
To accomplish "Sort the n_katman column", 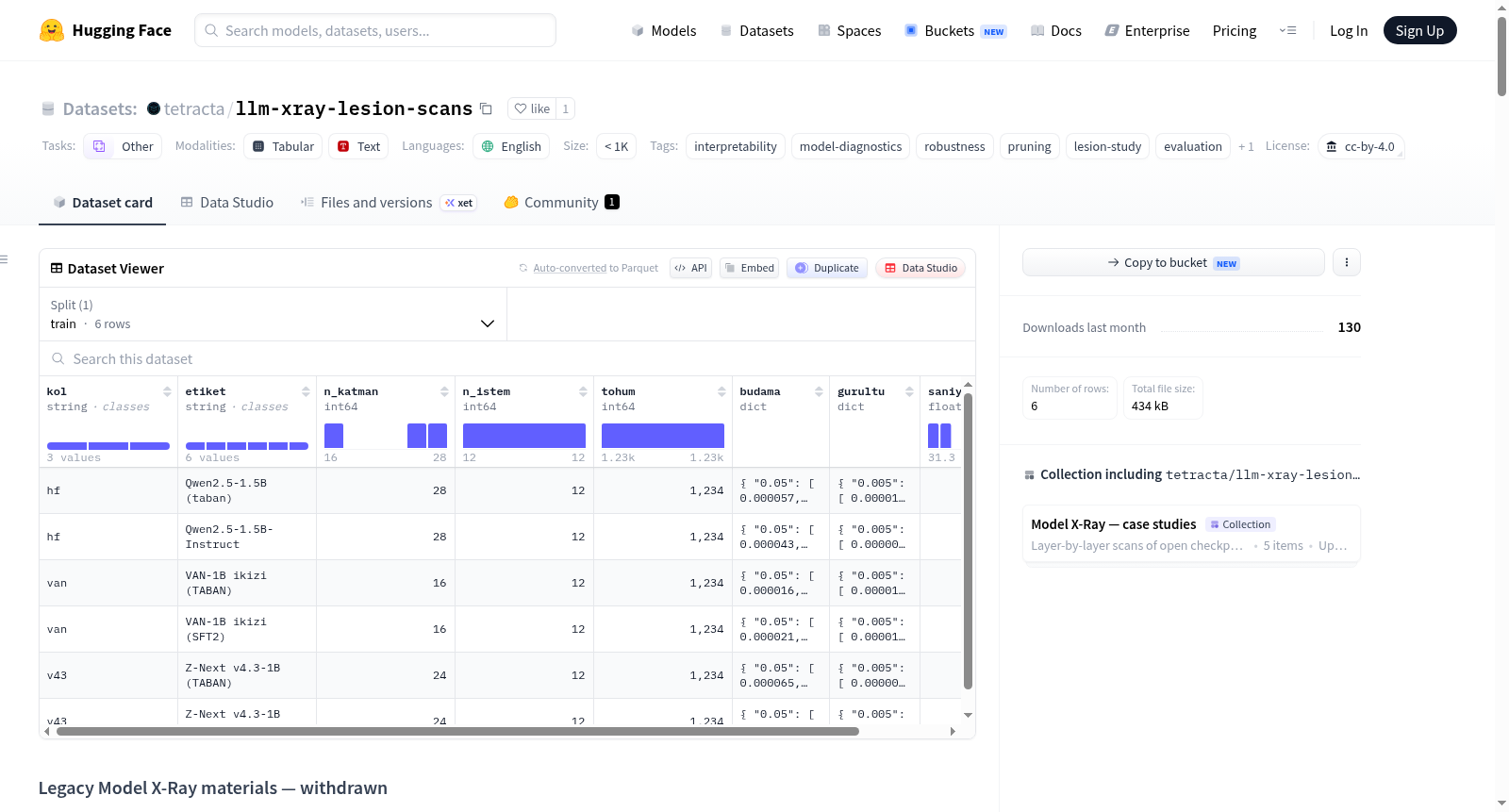I will 444,391.
